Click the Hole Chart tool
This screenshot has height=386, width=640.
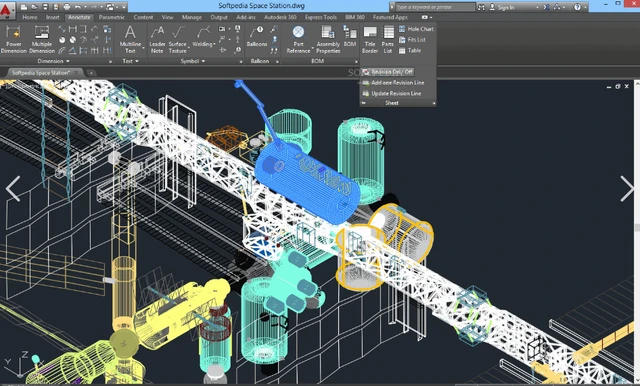[416, 29]
